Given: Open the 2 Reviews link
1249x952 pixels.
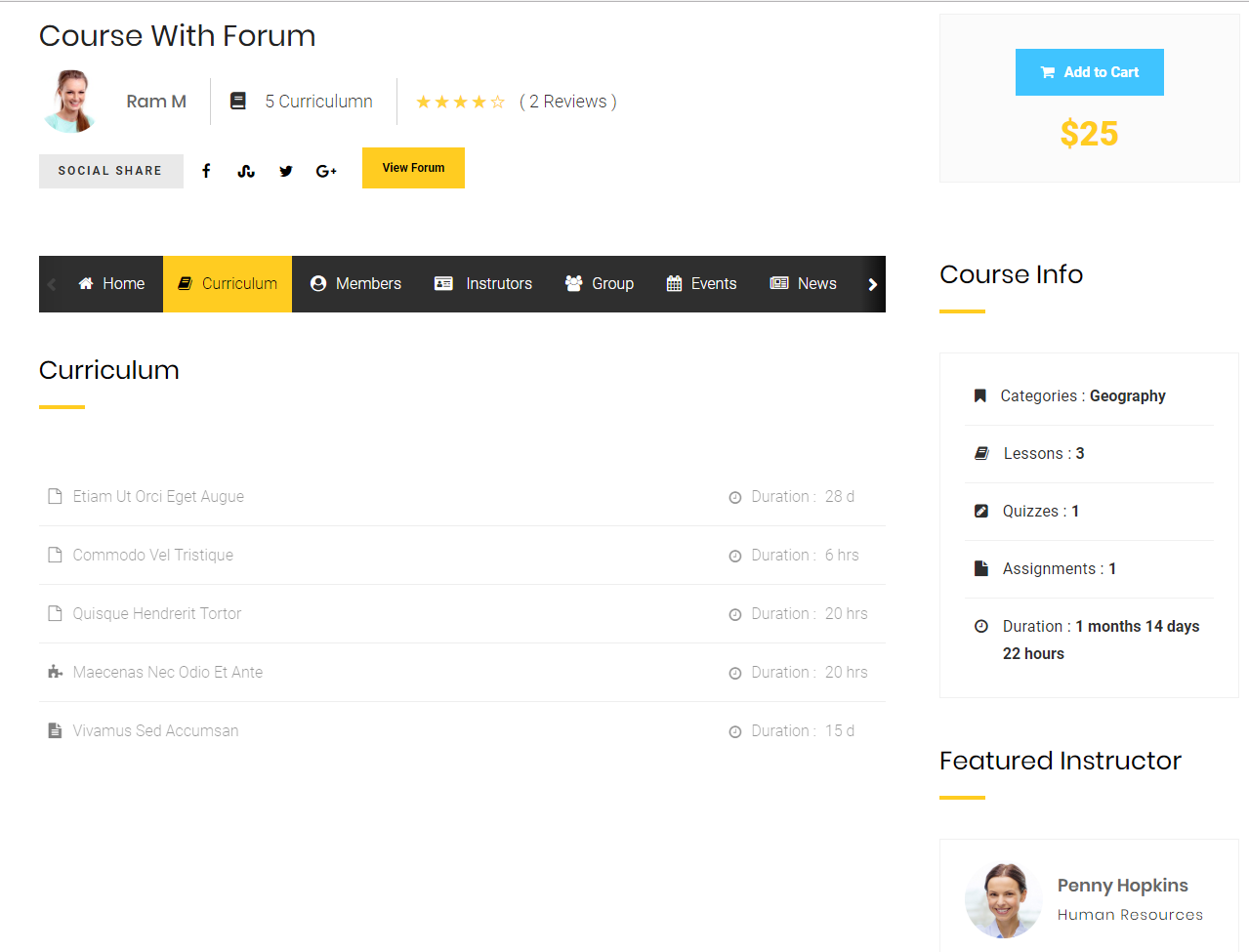Looking at the screenshot, I should pyautogui.click(x=568, y=102).
